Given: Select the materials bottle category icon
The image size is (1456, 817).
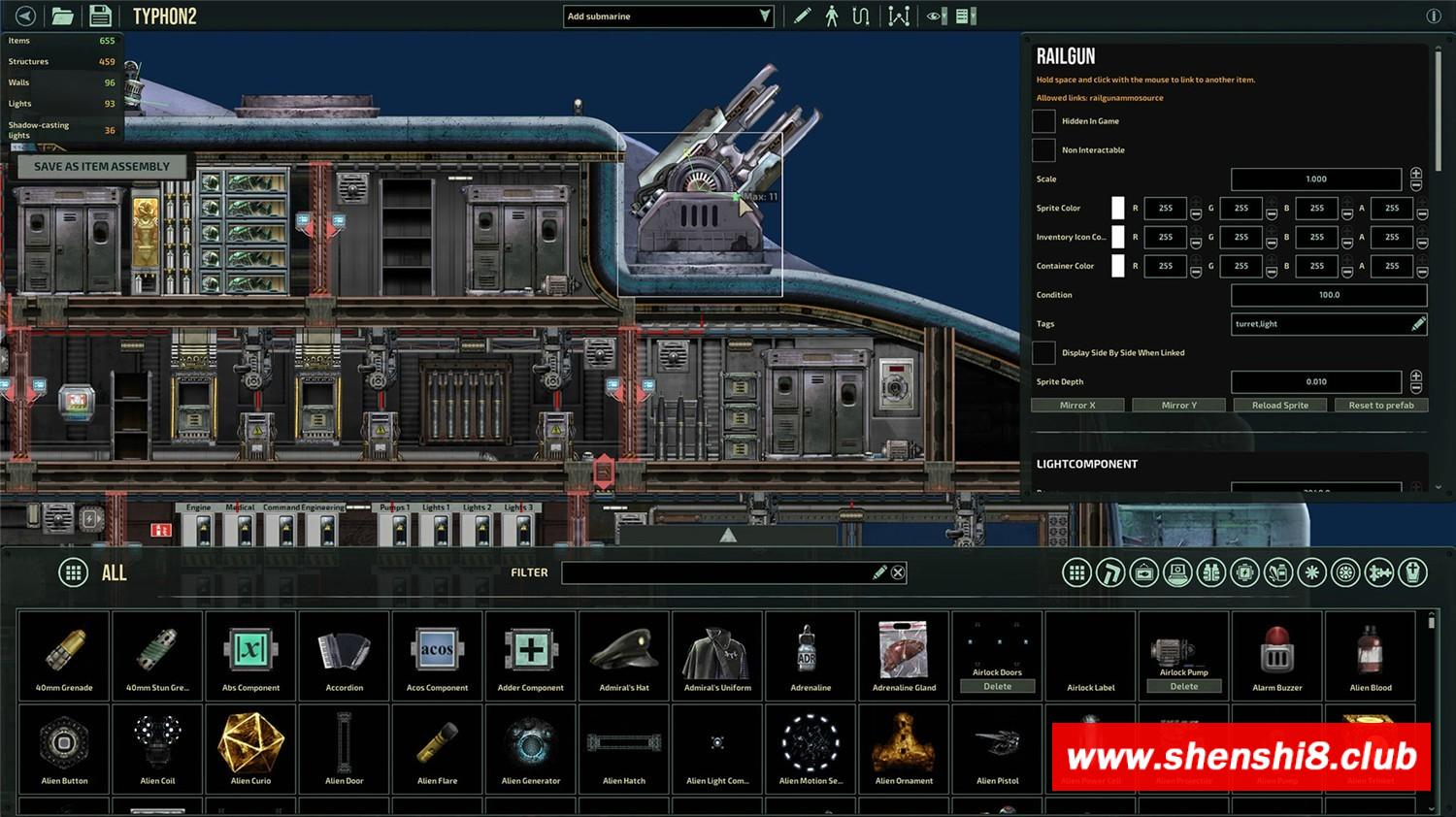Looking at the screenshot, I should coord(1278,573).
